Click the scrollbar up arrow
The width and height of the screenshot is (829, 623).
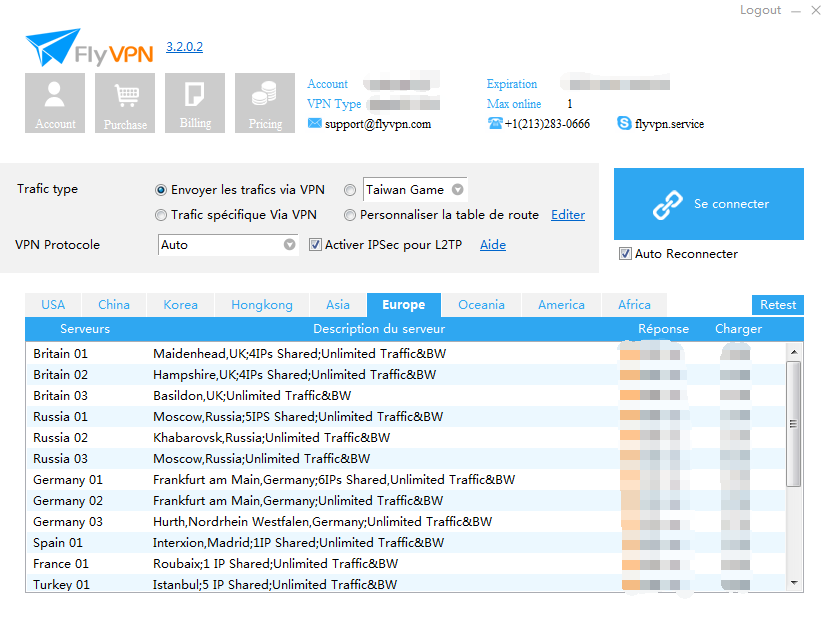tap(794, 352)
